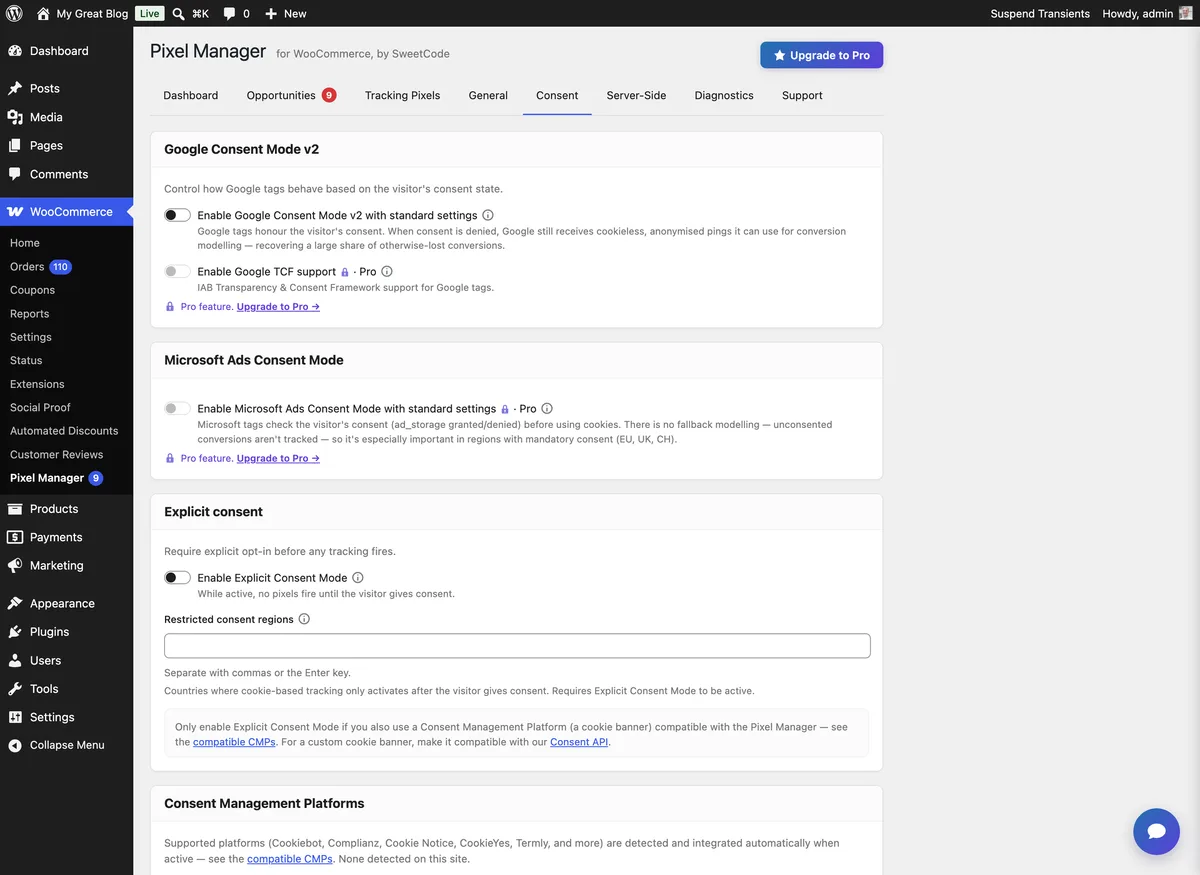1200x875 pixels.
Task: Open the info icon for Google TCF support
Action: [387, 271]
